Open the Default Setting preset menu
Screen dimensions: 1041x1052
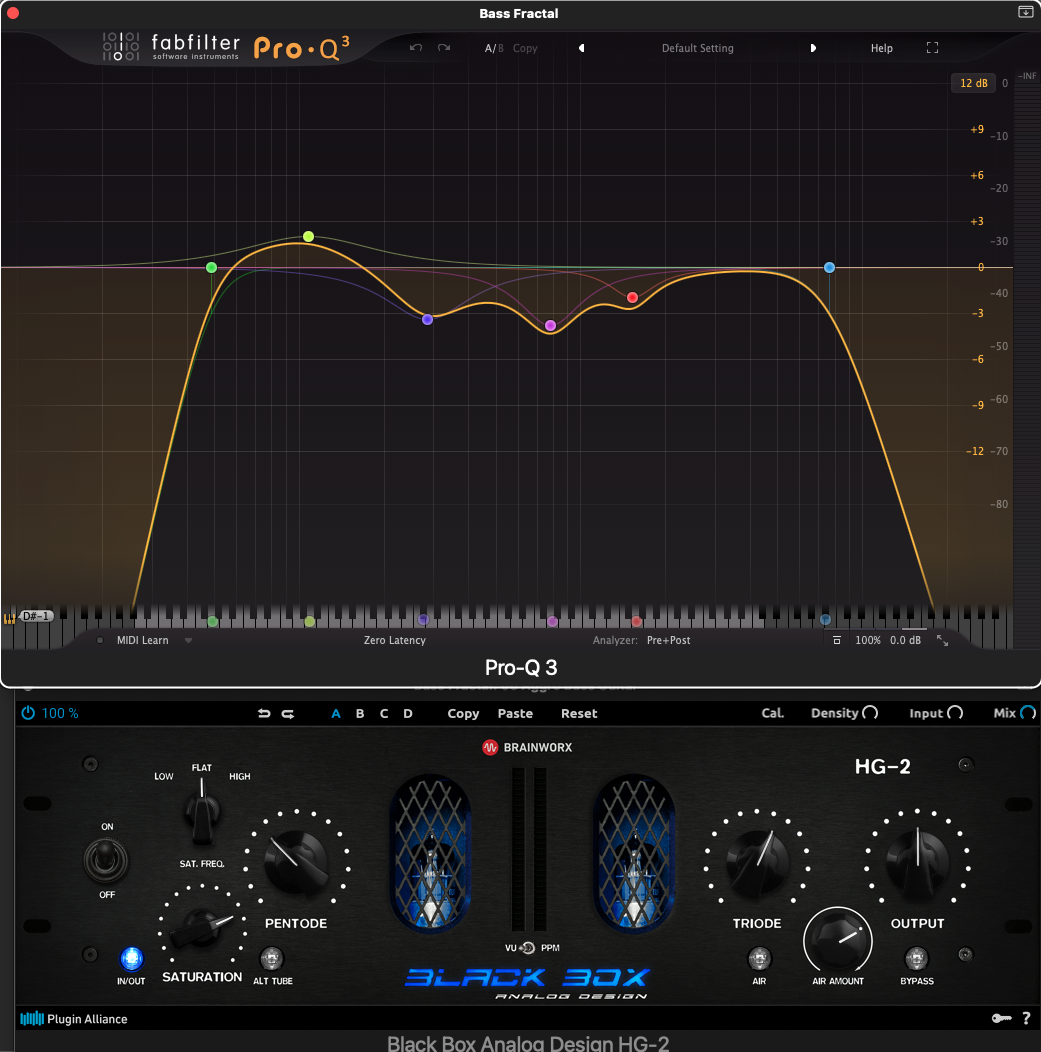698,48
